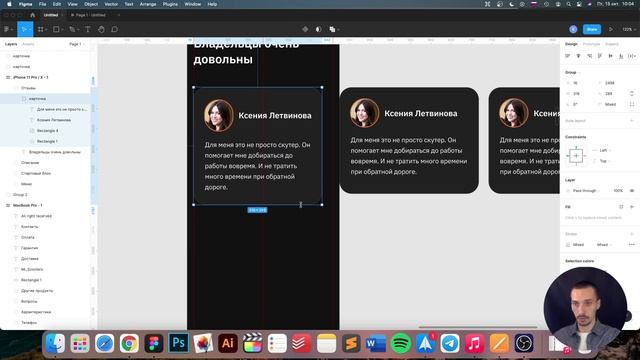
Task: Click the Align right icon
Action: [589, 56]
